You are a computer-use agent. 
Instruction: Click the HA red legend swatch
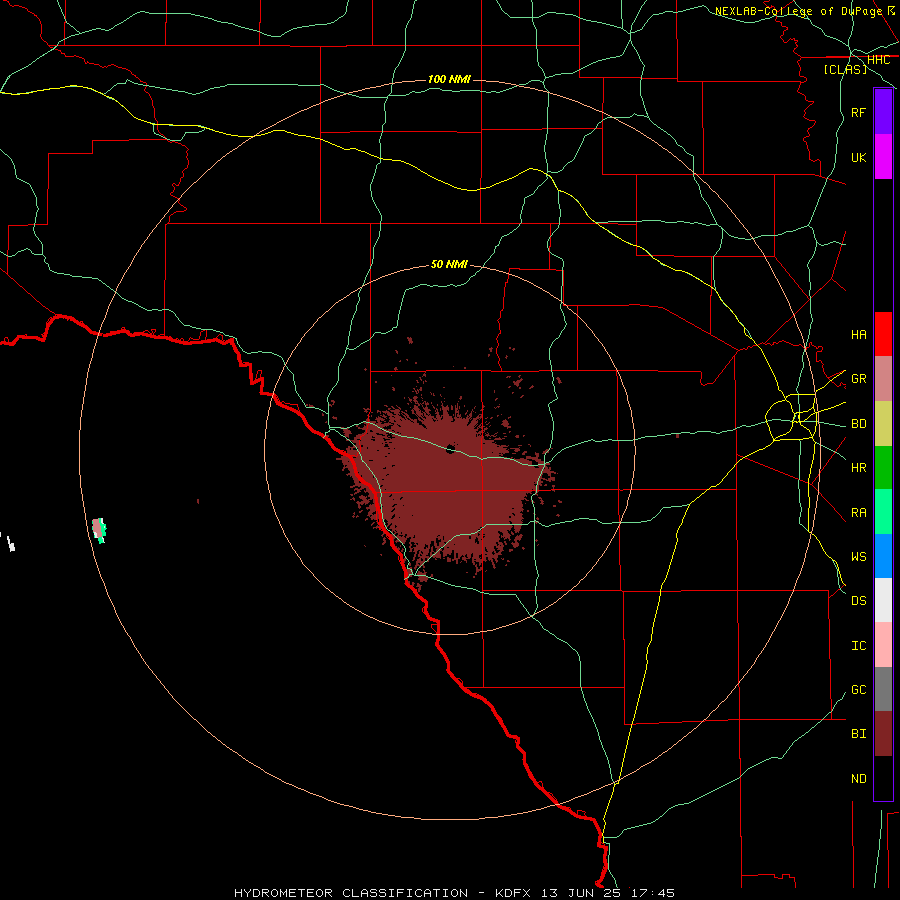pyautogui.click(x=883, y=334)
